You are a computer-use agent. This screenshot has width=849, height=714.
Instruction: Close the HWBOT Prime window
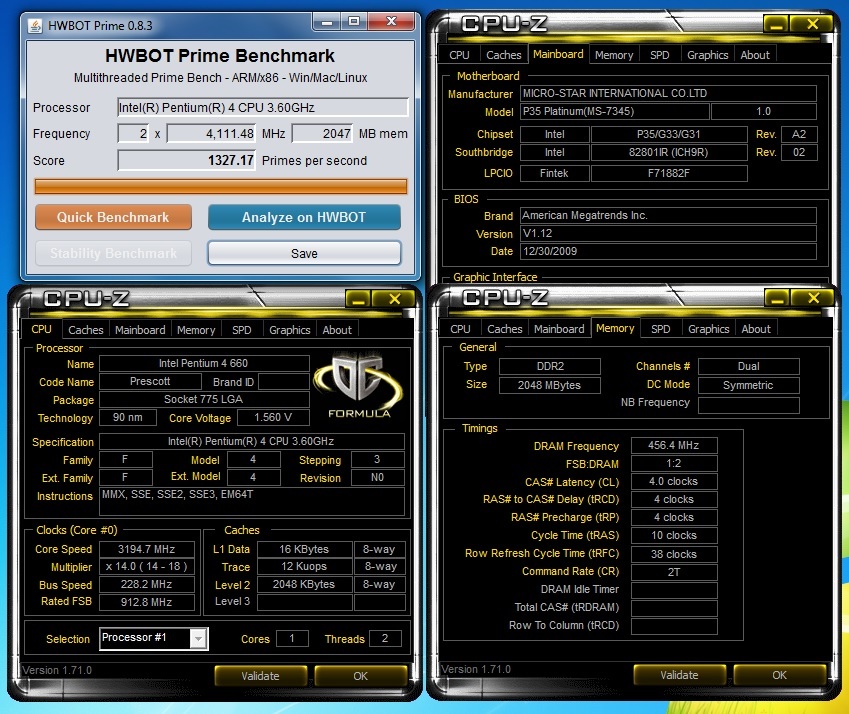click(391, 22)
